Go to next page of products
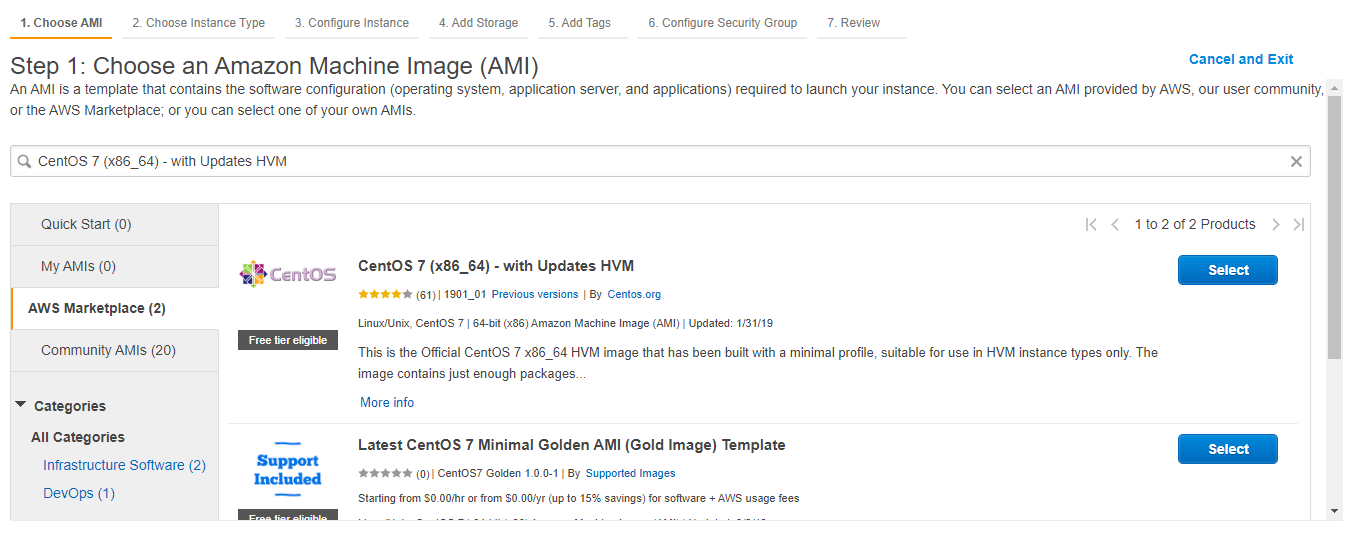1349x534 pixels. click(x=1275, y=224)
